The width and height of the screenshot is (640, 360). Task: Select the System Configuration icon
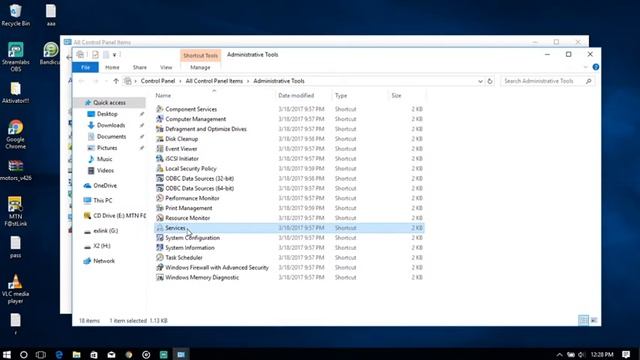pyautogui.click(x=160, y=238)
